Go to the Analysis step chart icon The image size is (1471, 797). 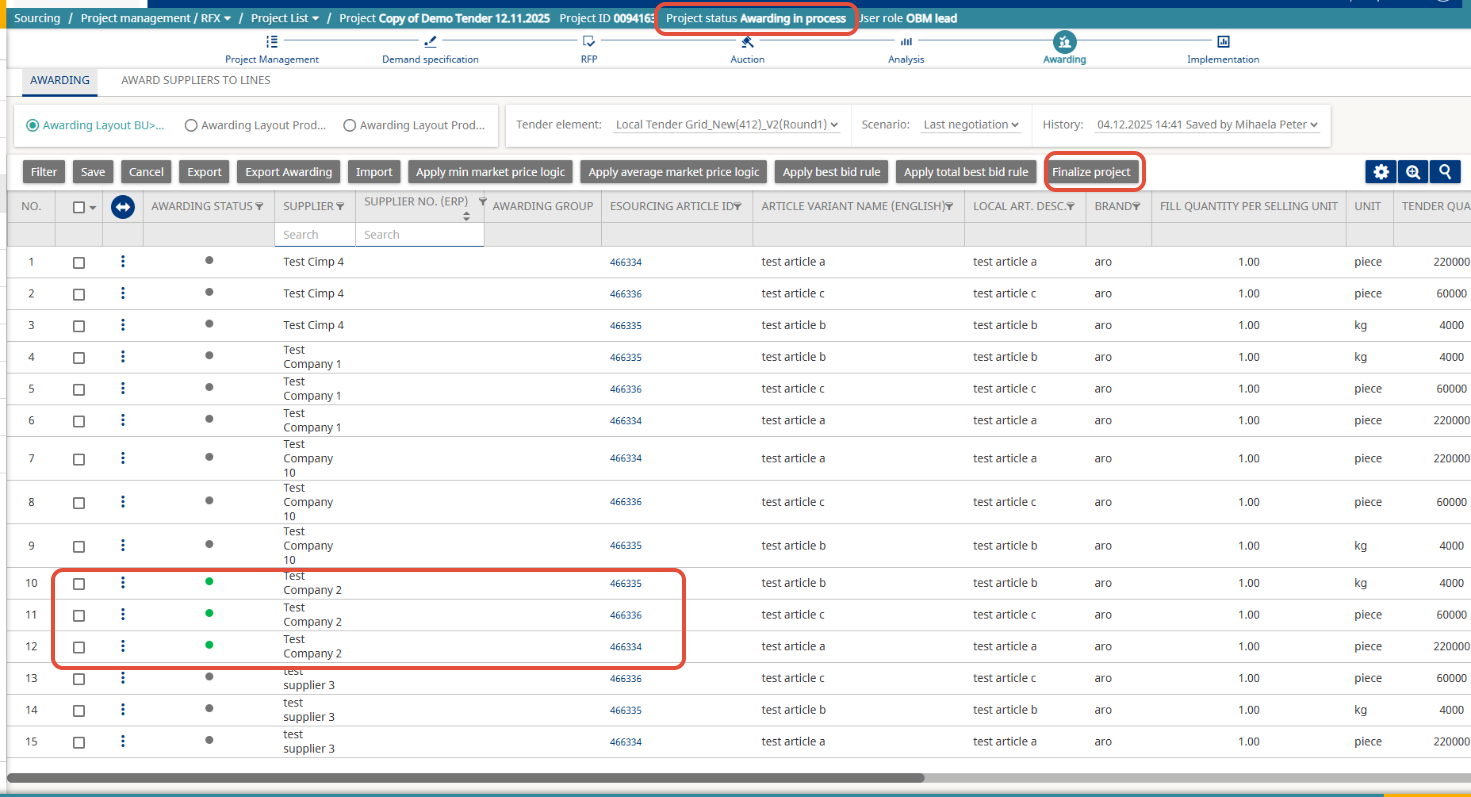pos(906,42)
